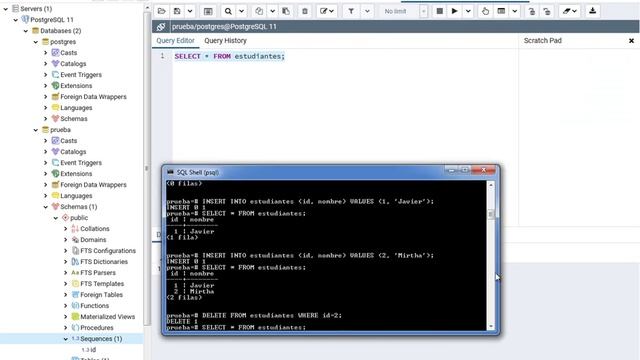Screen dimensions: 640x360
Task: Collapse the PostgreSQL 11 server node
Action: 16,20
